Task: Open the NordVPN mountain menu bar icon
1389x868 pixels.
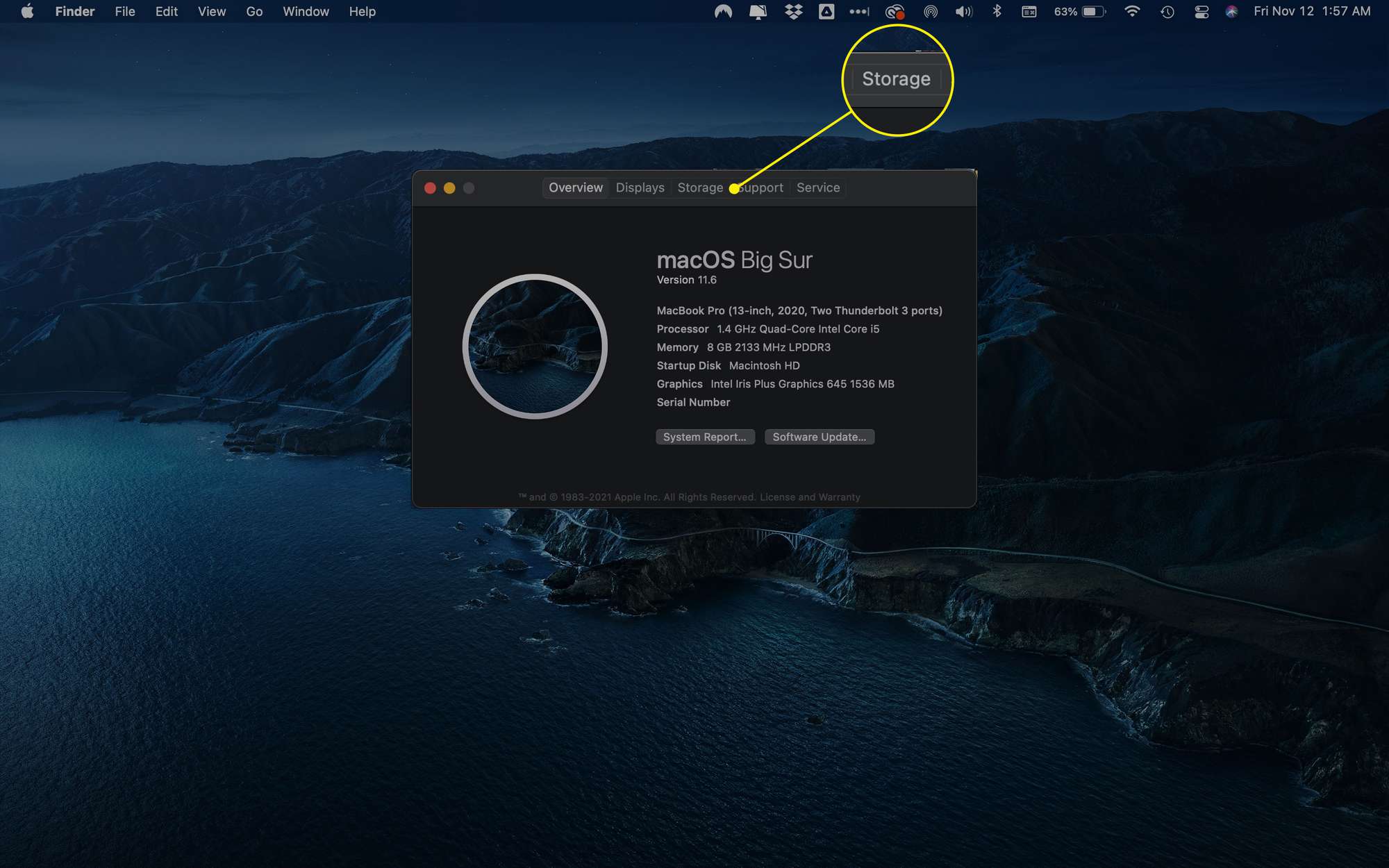Action: 723,12
